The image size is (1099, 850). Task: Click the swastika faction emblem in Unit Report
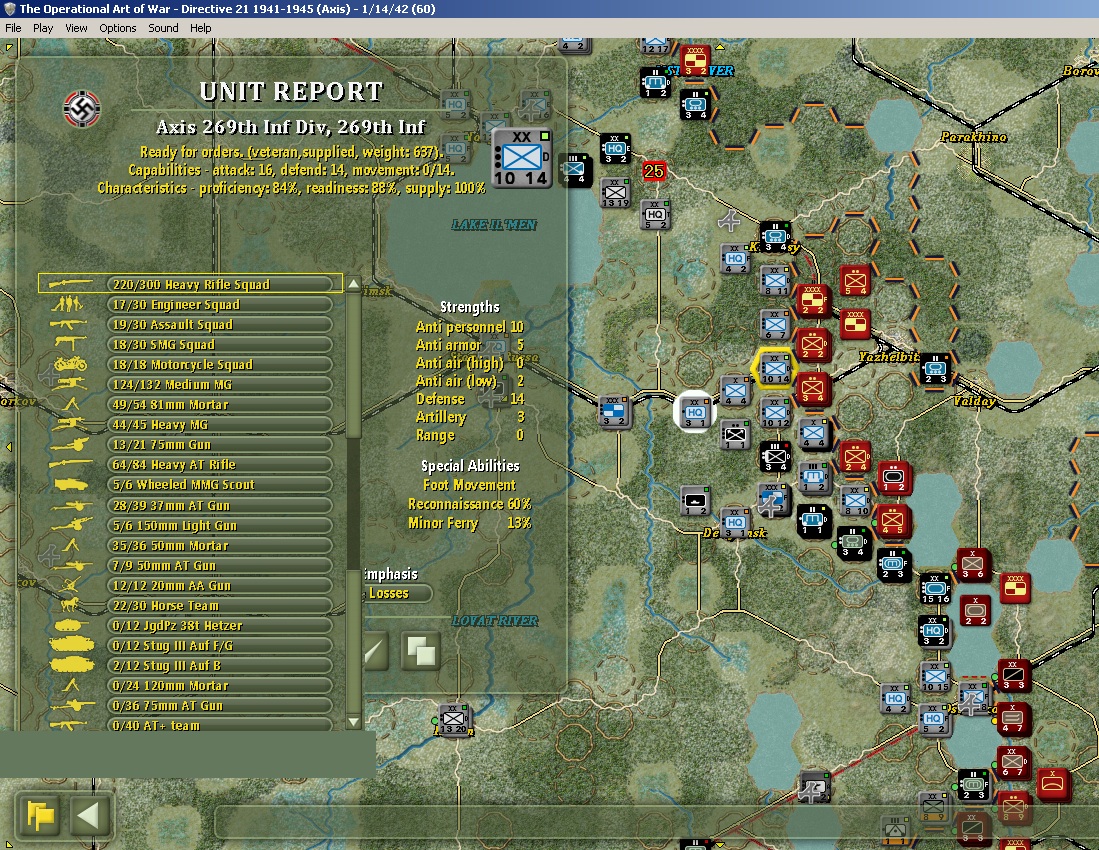pos(82,109)
